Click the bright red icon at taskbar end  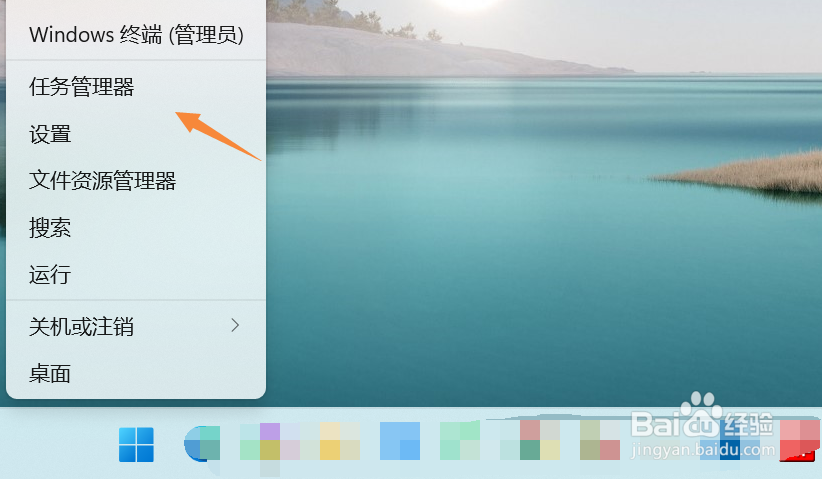pos(800,440)
